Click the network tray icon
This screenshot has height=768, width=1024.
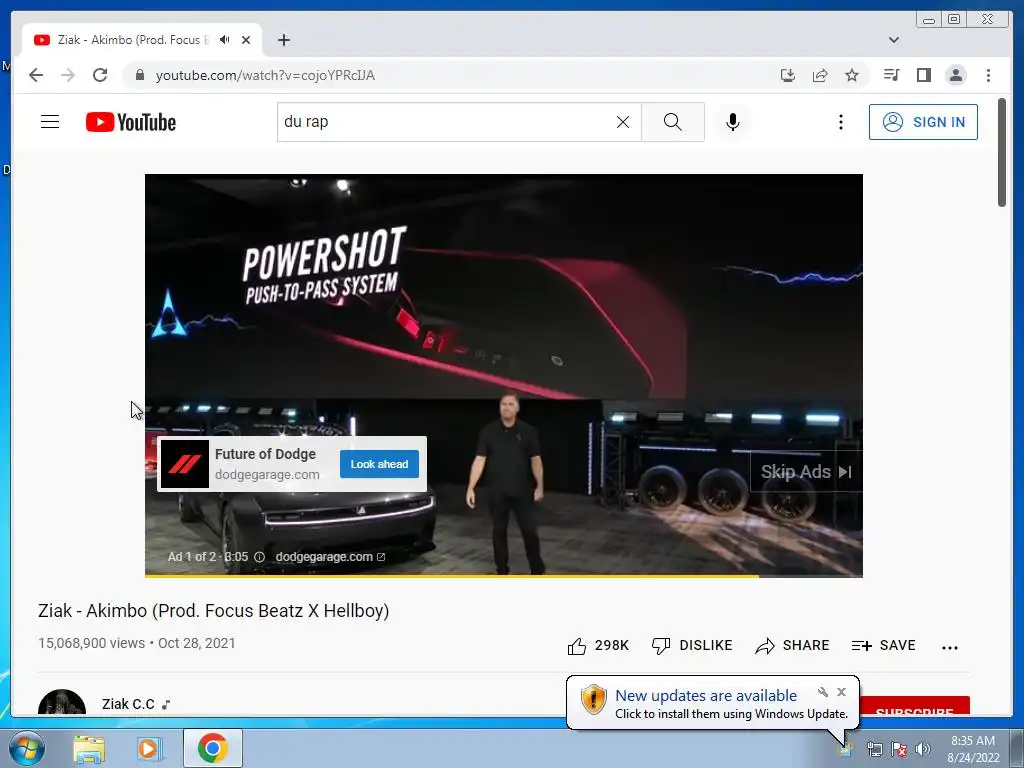pyautogui.click(x=874, y=749)
